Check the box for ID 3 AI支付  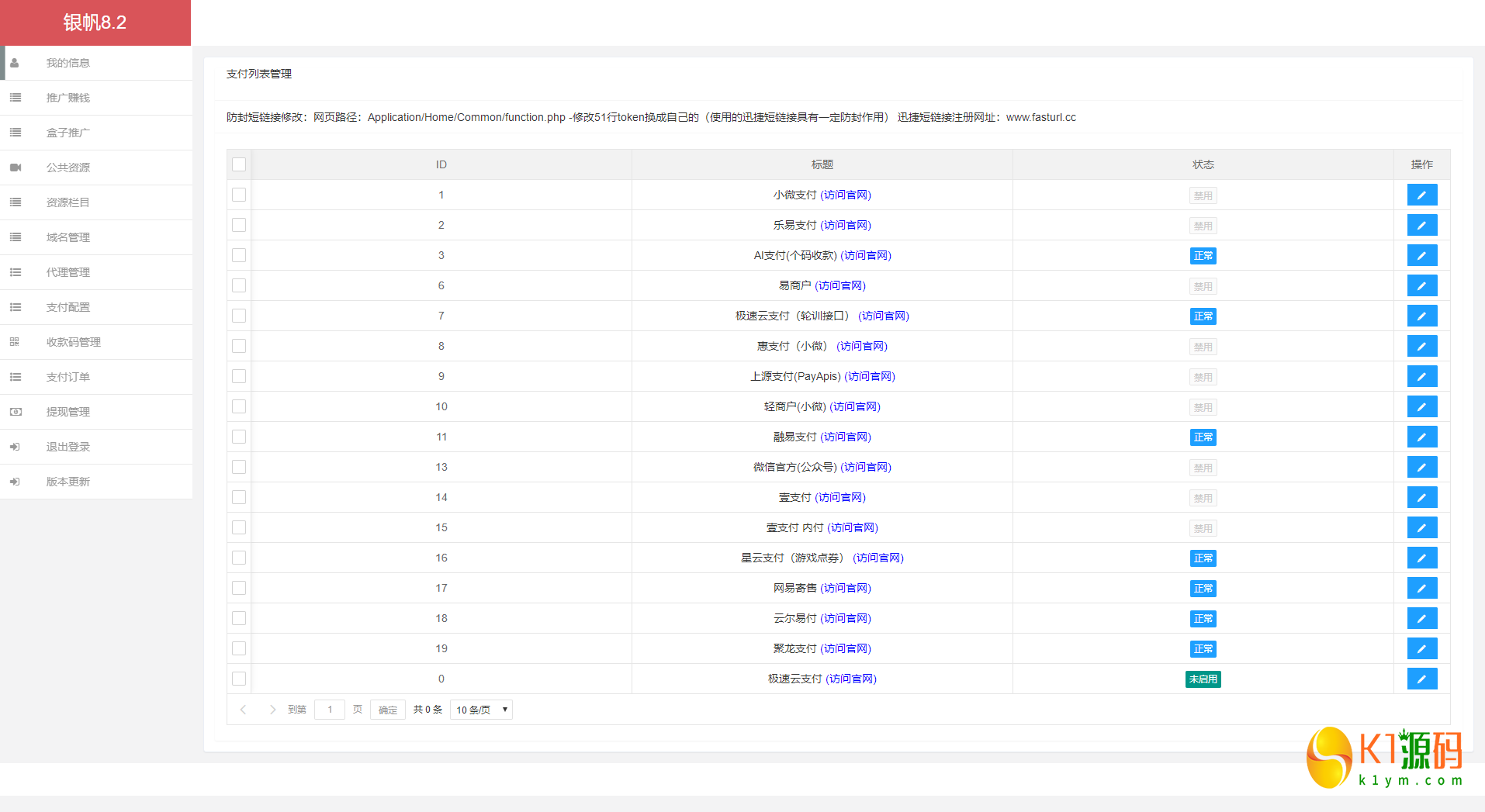coord(239,255)
